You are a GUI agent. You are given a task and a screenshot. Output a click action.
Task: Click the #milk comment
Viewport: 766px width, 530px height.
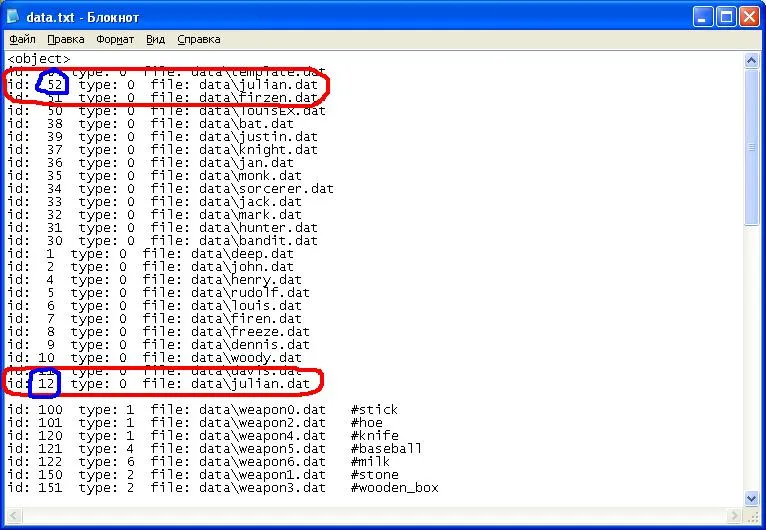tap(370, 462)
